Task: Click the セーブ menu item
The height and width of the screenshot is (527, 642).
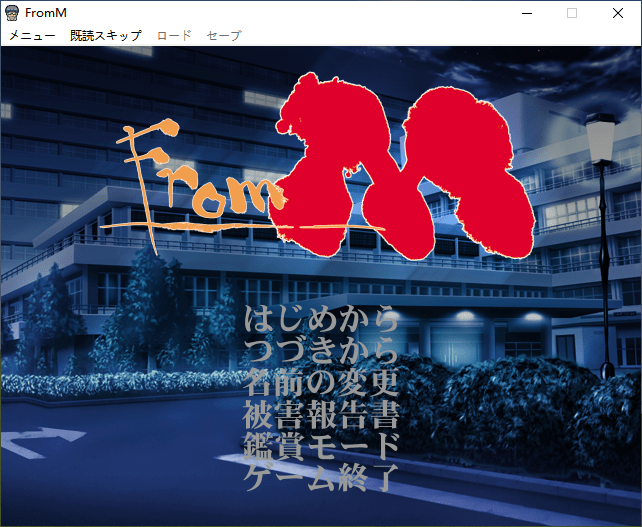Action: (223, 35)
